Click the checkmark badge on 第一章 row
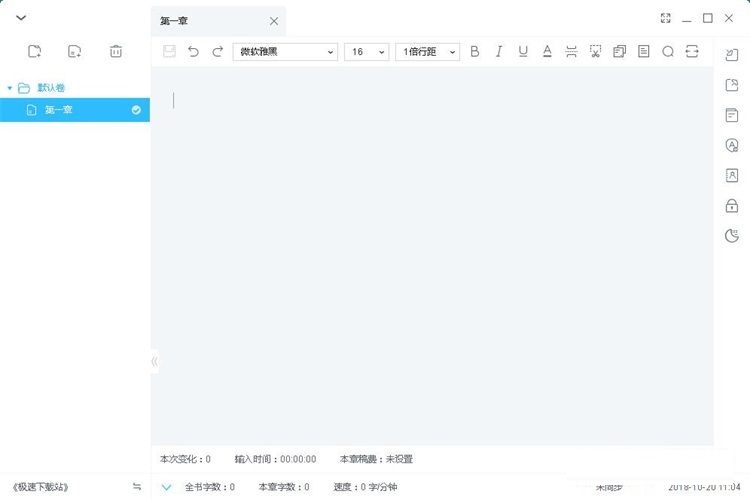The height and width of the screenshot is (500, 750). [136, 110]
